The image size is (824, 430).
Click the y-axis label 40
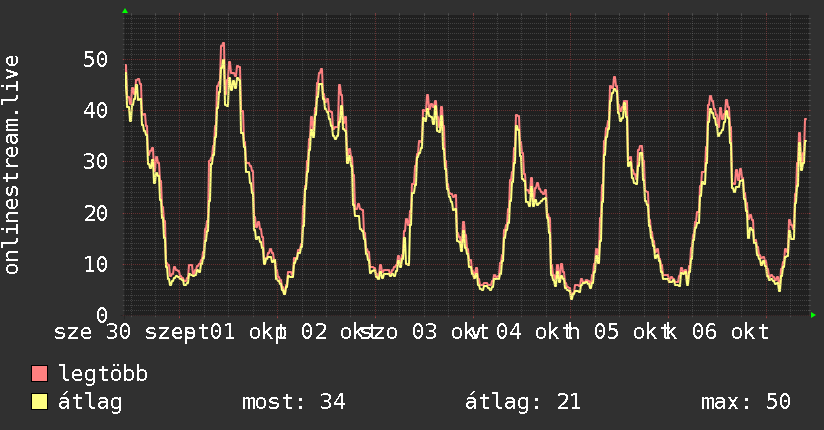(x=95, y=111)
